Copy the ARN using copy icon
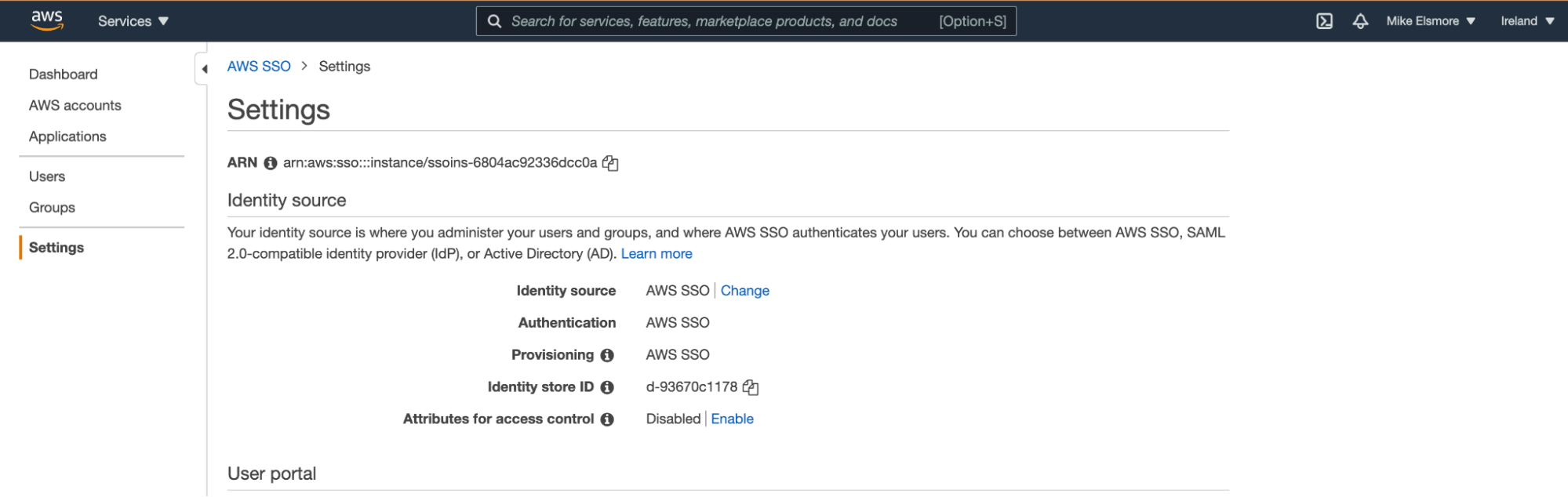The width and height of the screenshot is (1568, 497). (610, 163)
